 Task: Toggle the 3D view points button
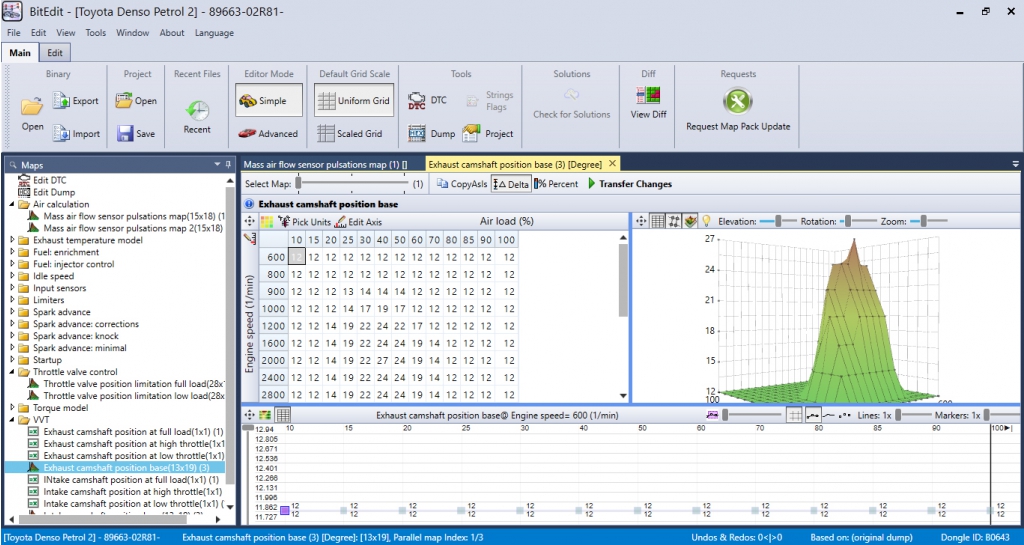pos(674,222)
